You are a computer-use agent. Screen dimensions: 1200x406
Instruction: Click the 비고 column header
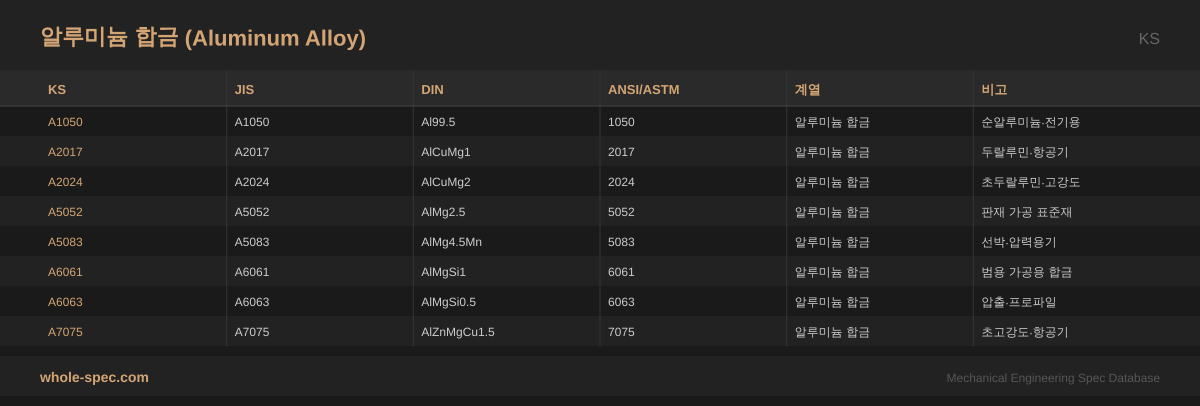tap(994, 89)
